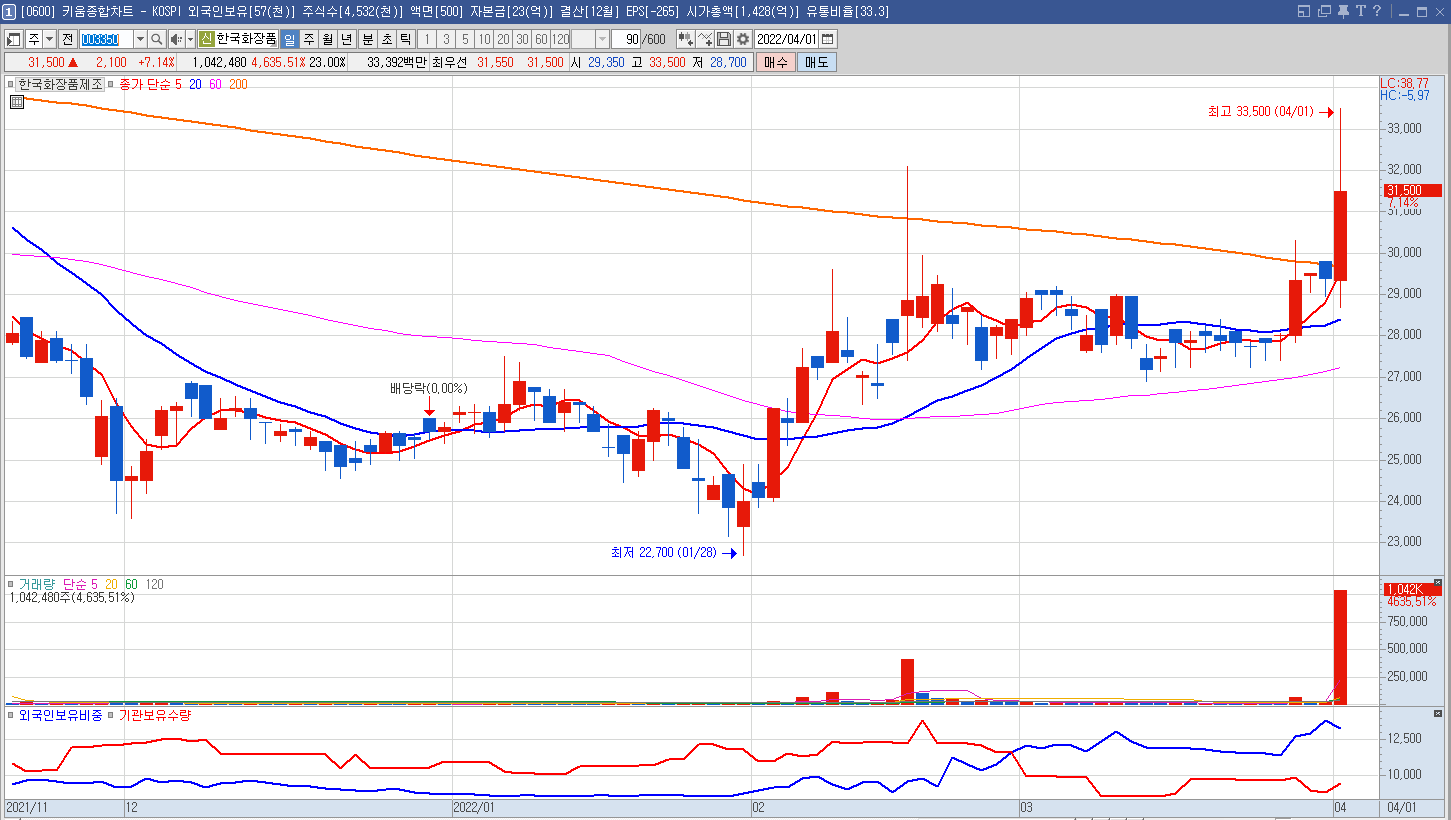The image size is (1451, 820).
Task: Click the green 신 badge icon
Action: point(206,39)
